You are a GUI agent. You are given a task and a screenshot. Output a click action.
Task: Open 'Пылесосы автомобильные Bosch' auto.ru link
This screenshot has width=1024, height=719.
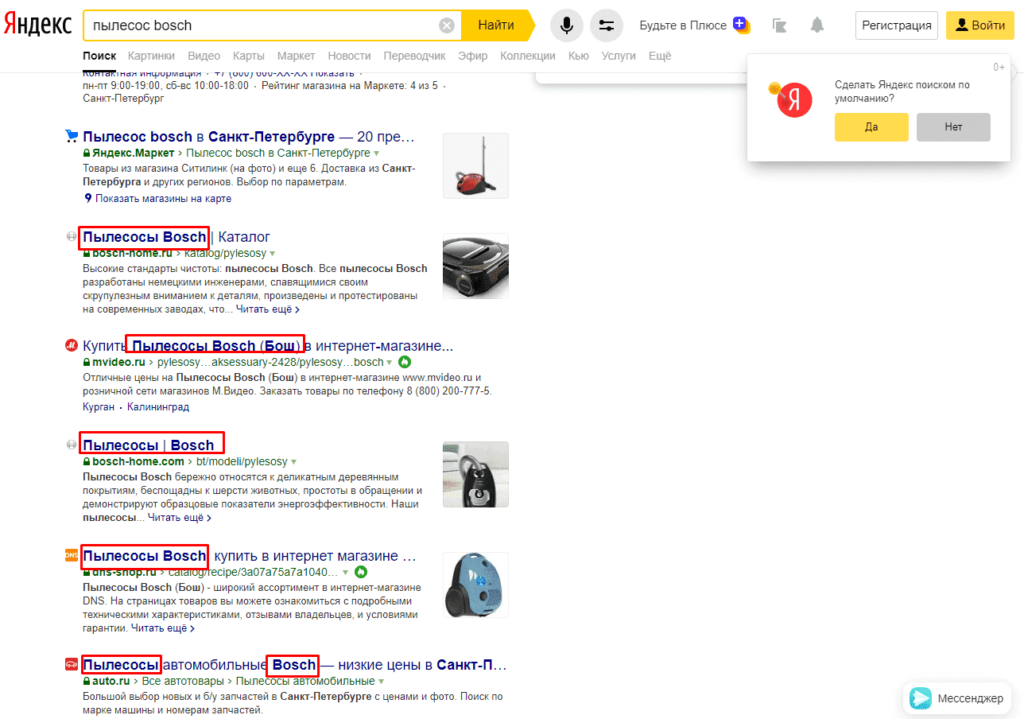click(295, 665)
